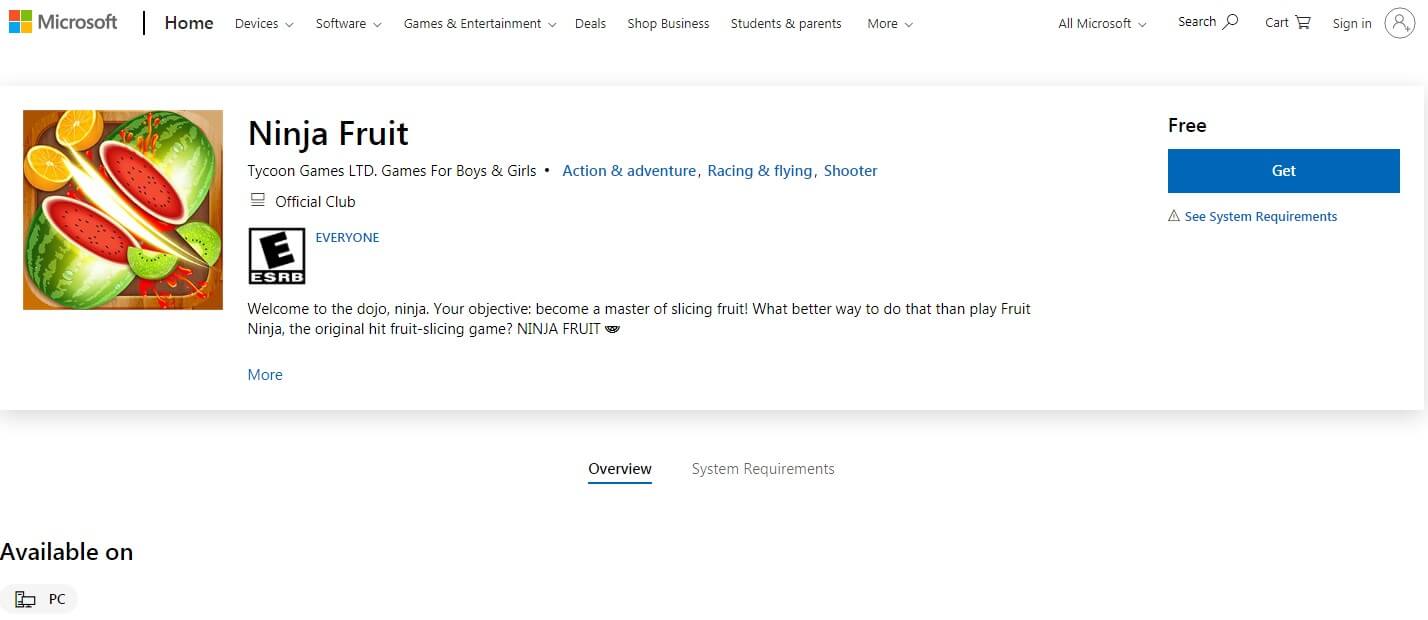Click the Ninja Fruit title
This screenshot has width=1428, height=620.
[x=328, y=133]
